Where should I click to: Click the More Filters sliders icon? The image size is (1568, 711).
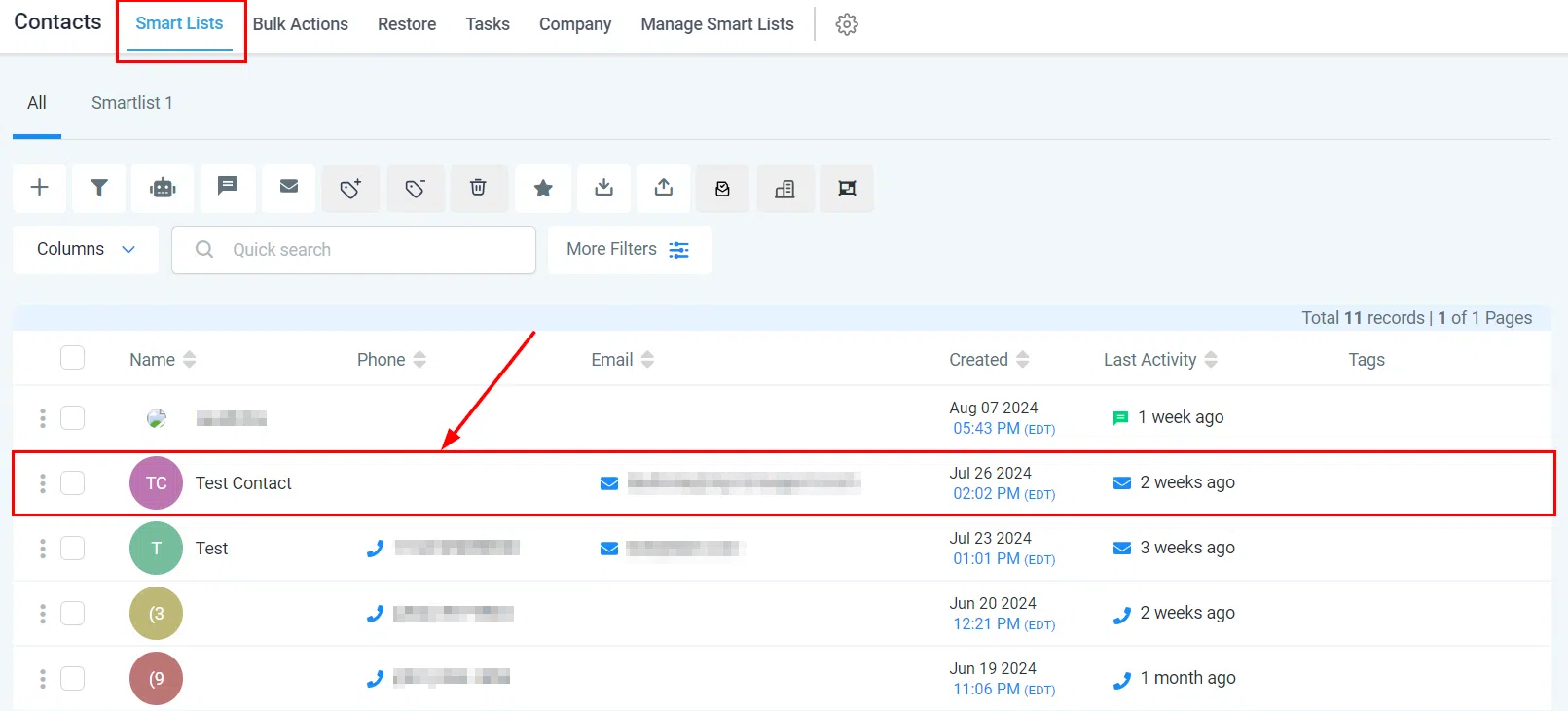(679, 250)
